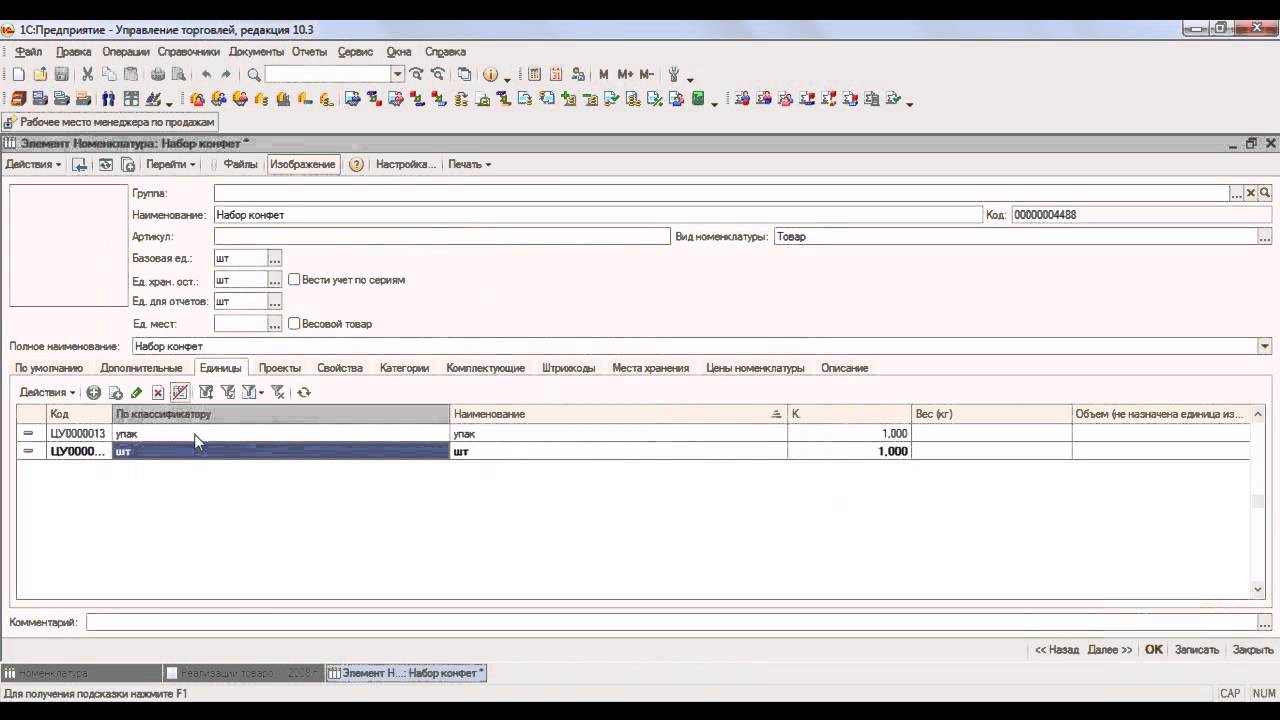Open the Calculator icon
The image size is (1280, 720).
pos(534,75)
